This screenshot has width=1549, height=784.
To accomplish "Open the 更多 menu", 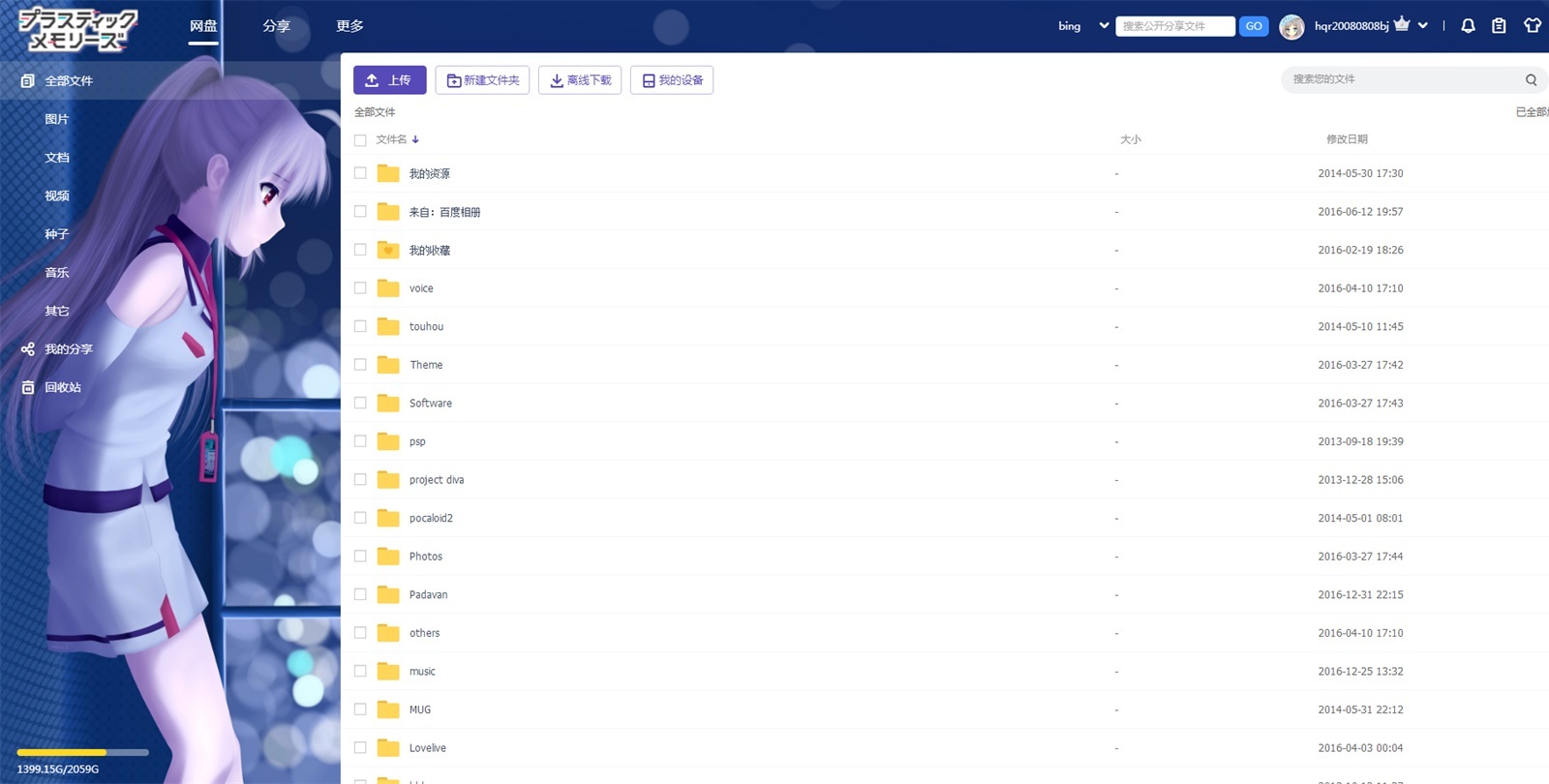I will (x=349, y=26).
